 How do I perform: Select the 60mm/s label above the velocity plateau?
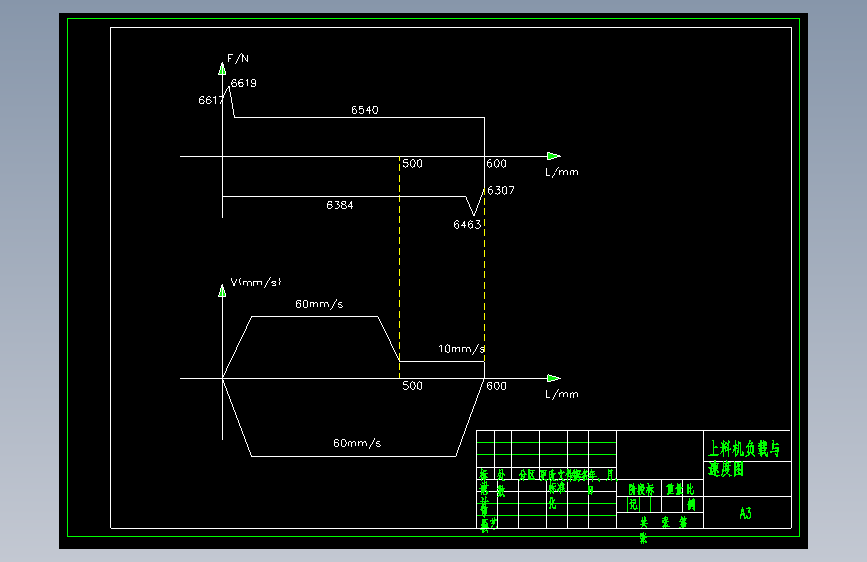pyautogui.click(x=319, y=304)
